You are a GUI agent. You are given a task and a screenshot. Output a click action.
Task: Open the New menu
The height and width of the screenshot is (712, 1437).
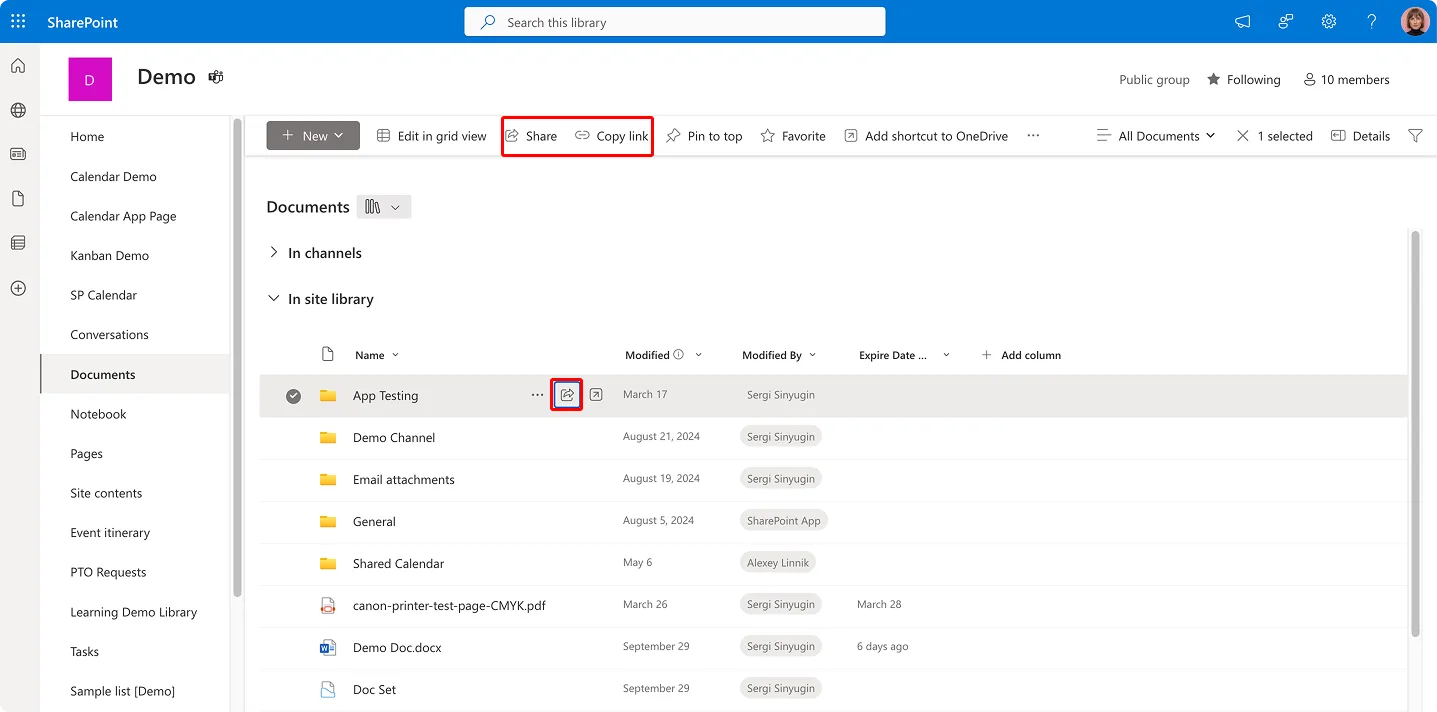pyautogui.click(x=312, y=135)
